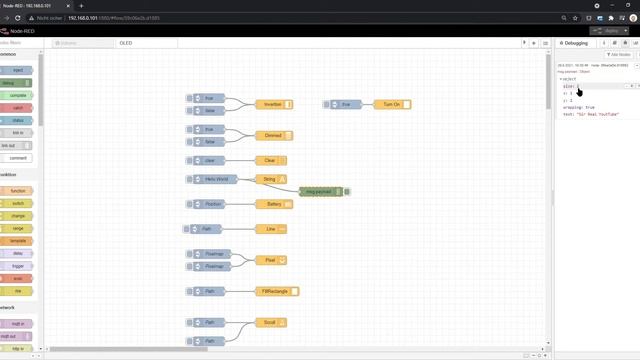Click the Alle Nodes filter button
Viewport: 640px width, 360px height.
619,55
